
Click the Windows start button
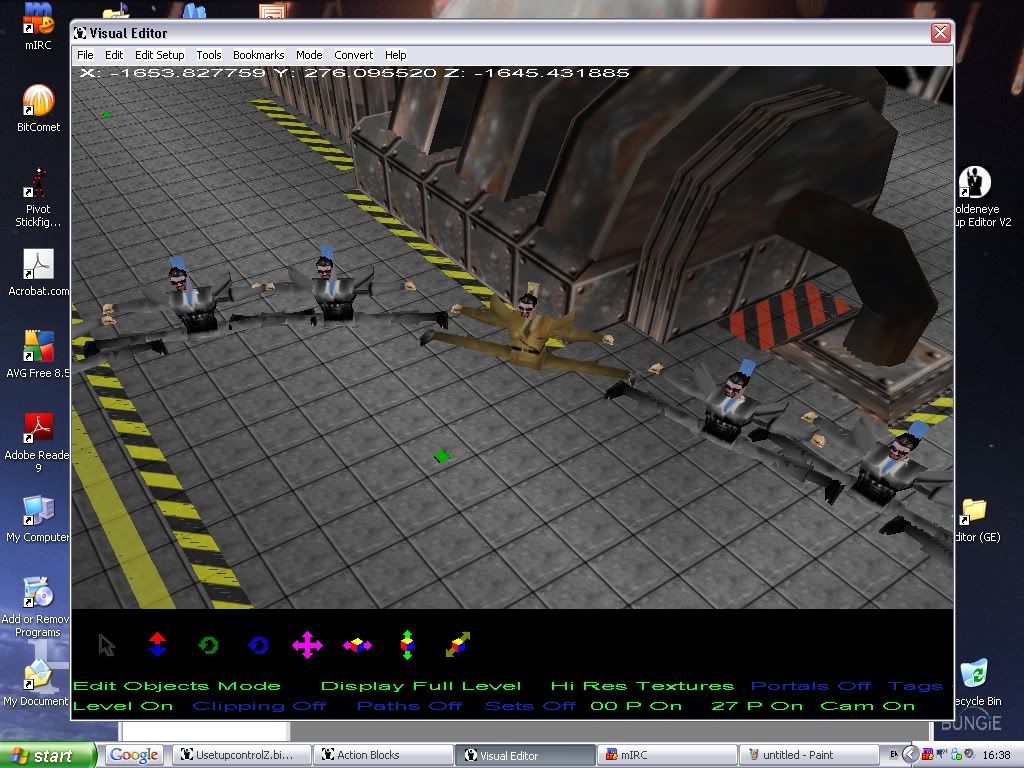coord(47,756)
